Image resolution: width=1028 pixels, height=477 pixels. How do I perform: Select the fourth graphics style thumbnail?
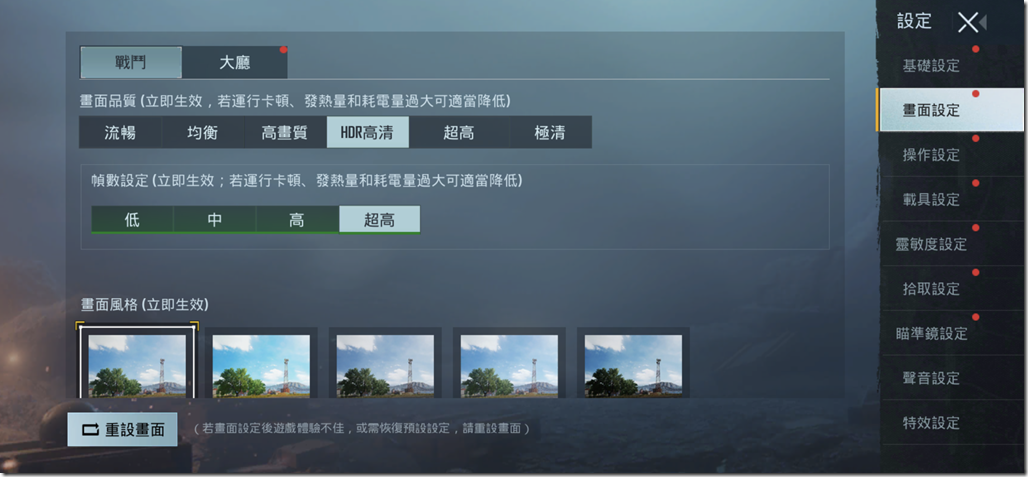pyautogui.click(x=509, y=364)
